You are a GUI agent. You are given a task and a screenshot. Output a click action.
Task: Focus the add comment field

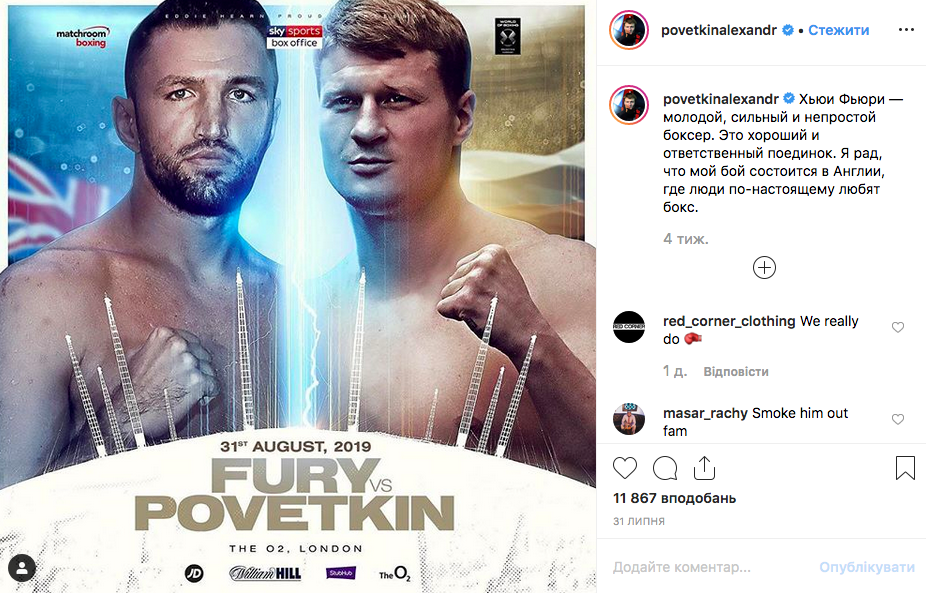(x=709, y=567)
